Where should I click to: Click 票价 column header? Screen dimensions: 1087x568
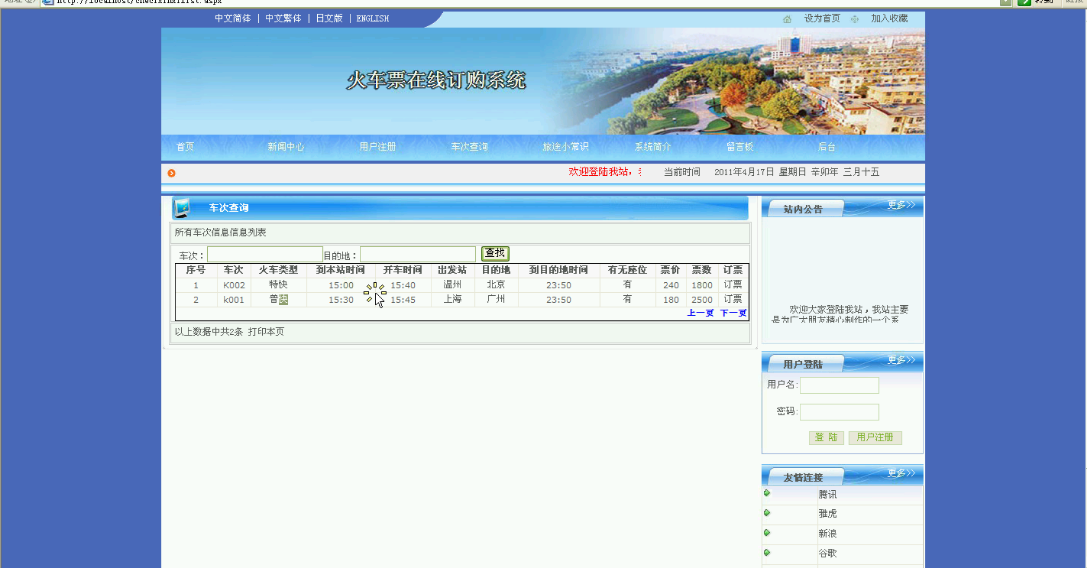[670, 270]
